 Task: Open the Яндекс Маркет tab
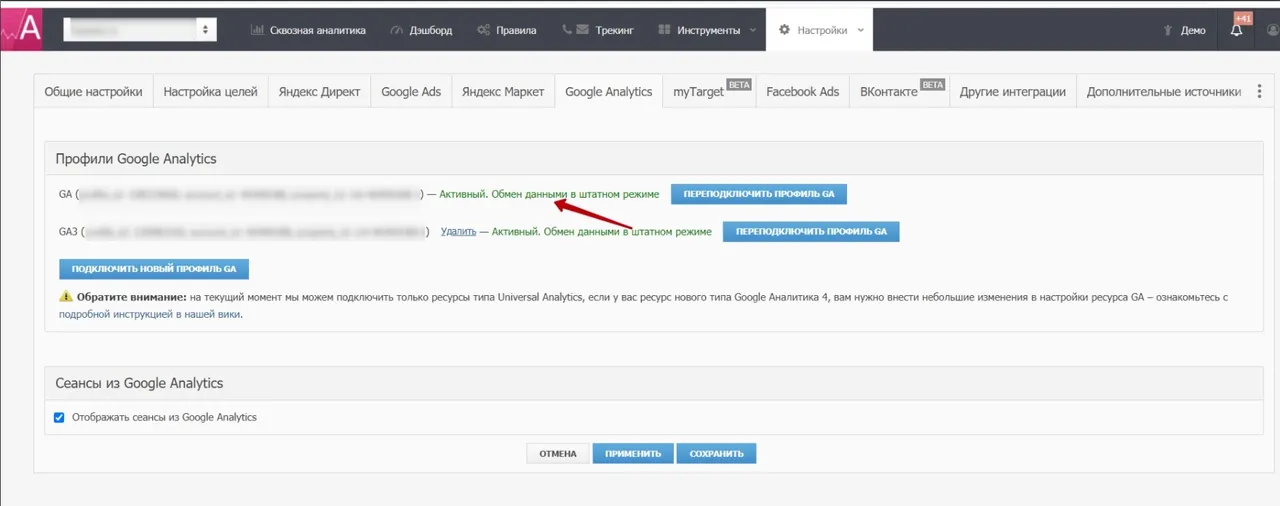click(x=503, y=91)
